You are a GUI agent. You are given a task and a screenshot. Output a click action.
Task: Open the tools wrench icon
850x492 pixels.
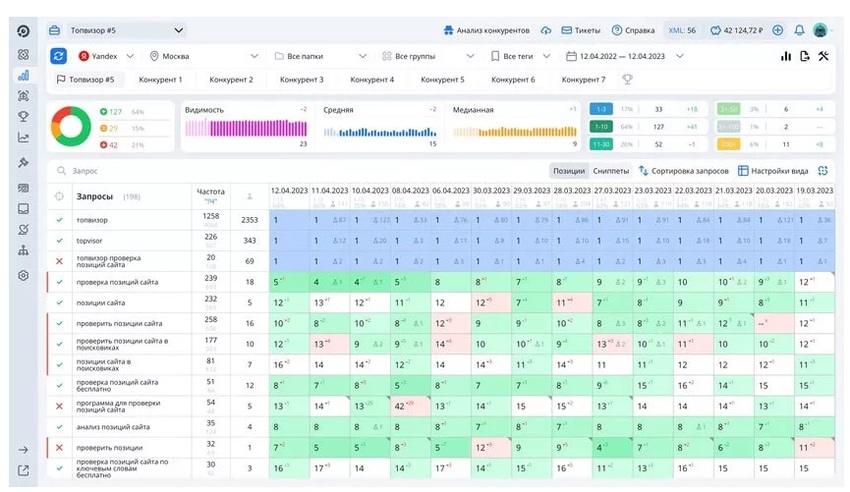click(x=823, y=57)
